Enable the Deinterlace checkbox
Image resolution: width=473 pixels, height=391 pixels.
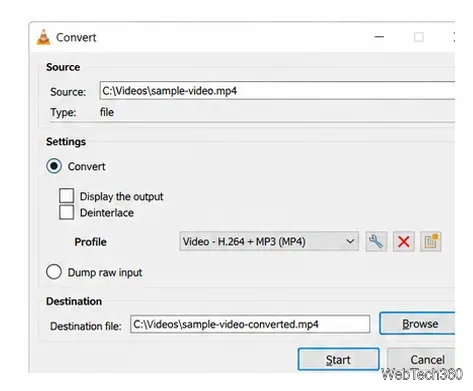(x=66, y=212)
